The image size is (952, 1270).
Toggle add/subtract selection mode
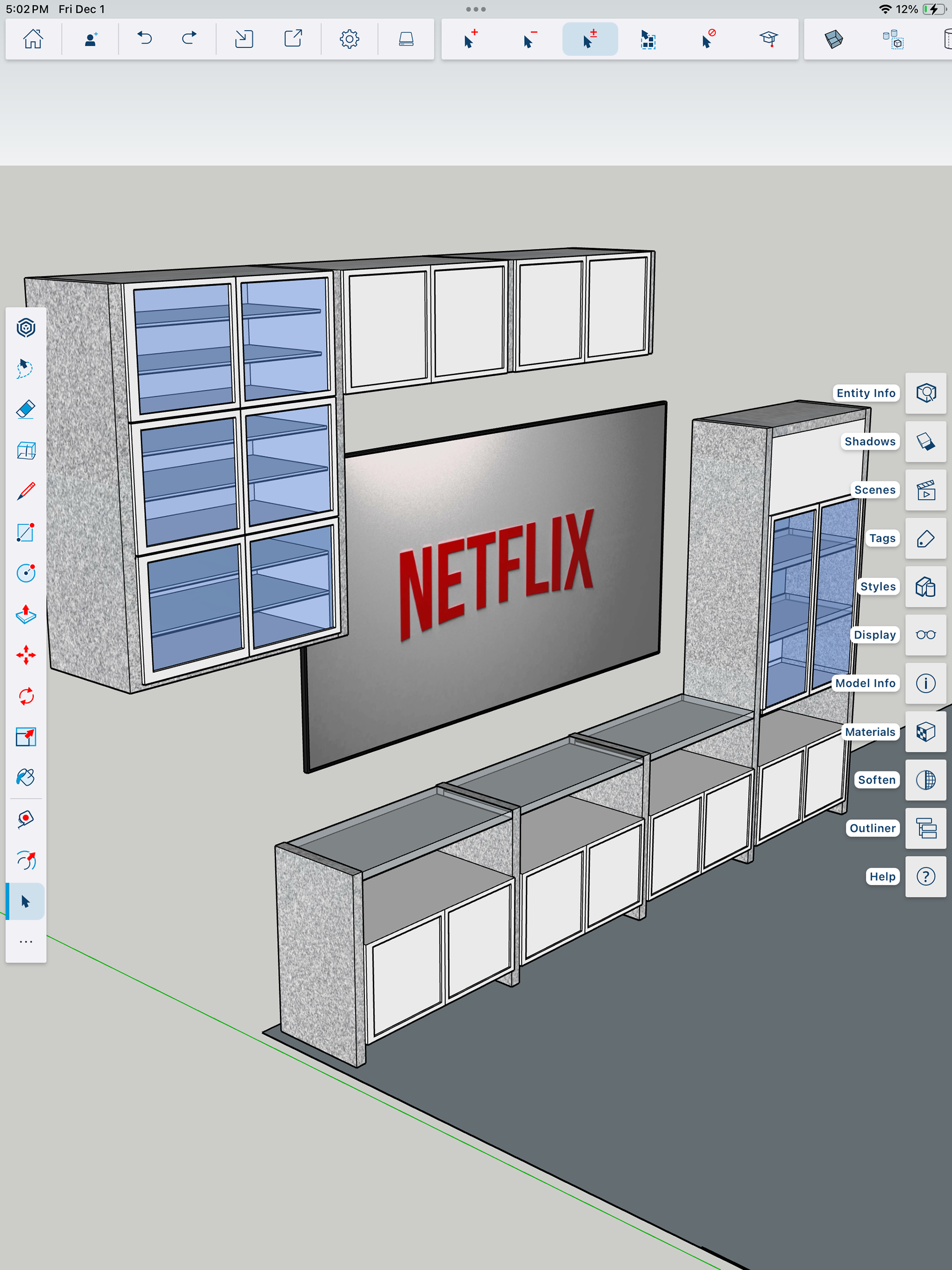point(590,39)
